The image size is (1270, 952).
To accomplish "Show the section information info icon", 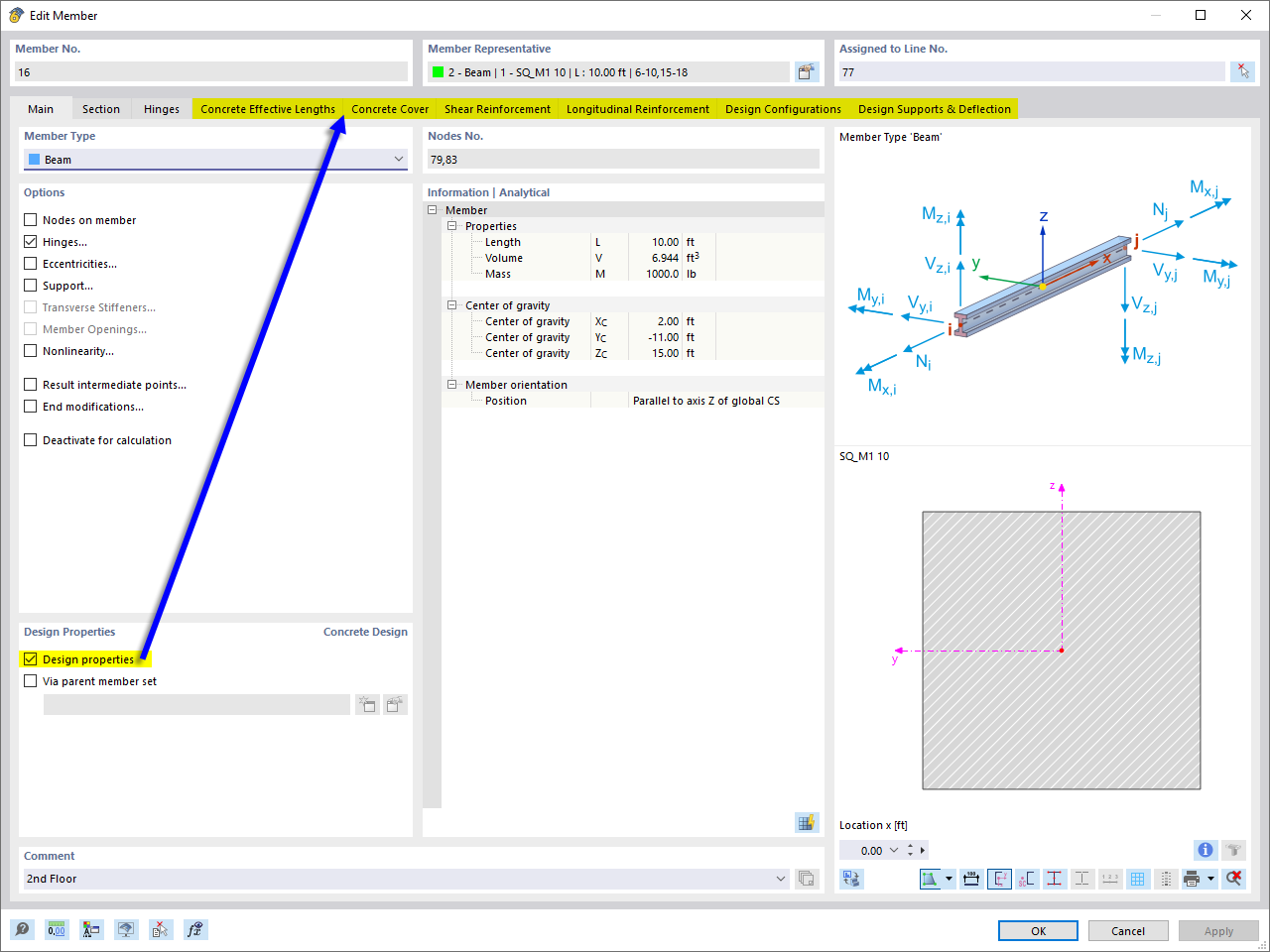I will click(x=1205, y=850).
